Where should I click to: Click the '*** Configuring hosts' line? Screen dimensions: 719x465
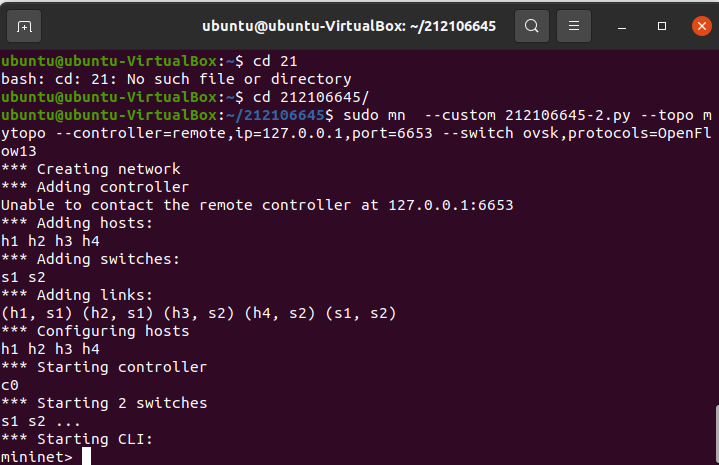95,331
